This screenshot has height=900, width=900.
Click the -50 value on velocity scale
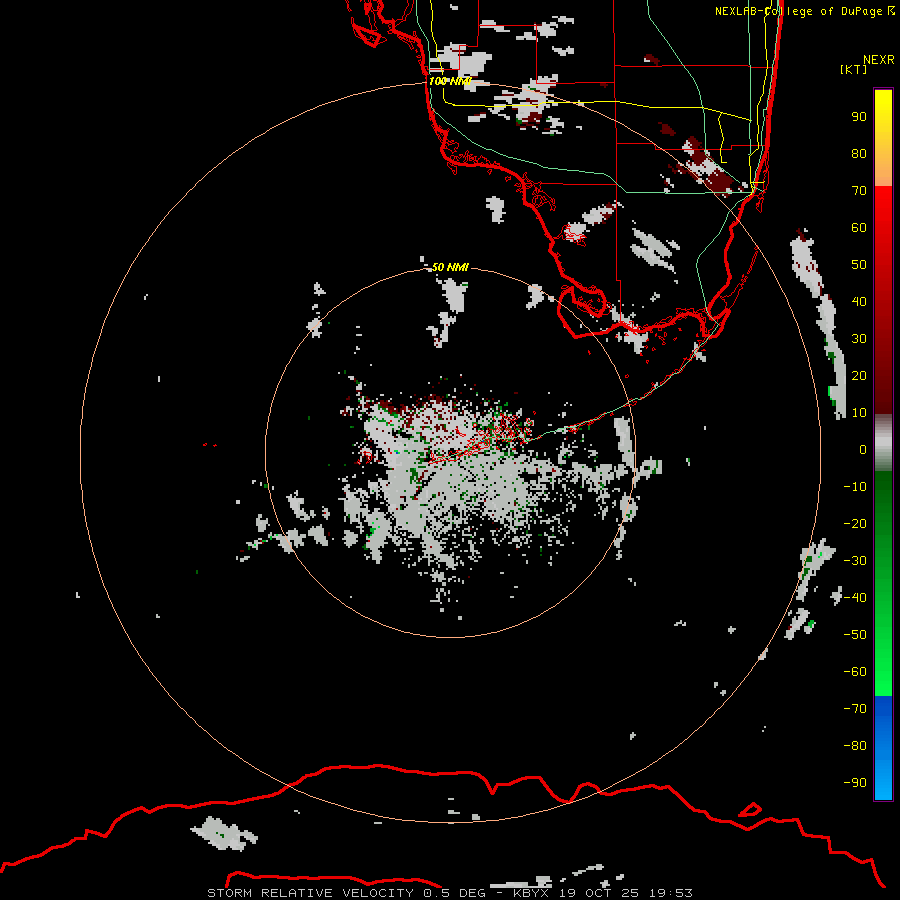tap(855, 635)
